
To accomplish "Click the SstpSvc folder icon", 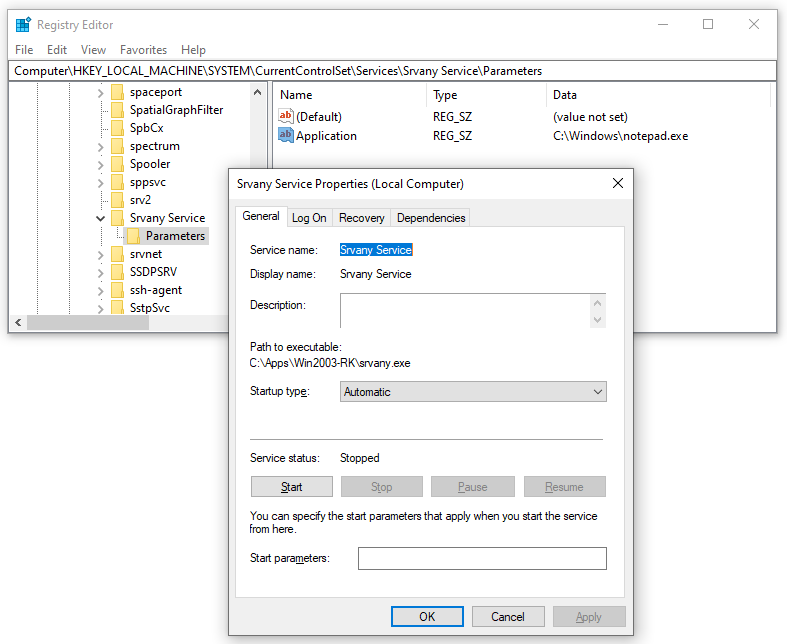I will [117, 308].
